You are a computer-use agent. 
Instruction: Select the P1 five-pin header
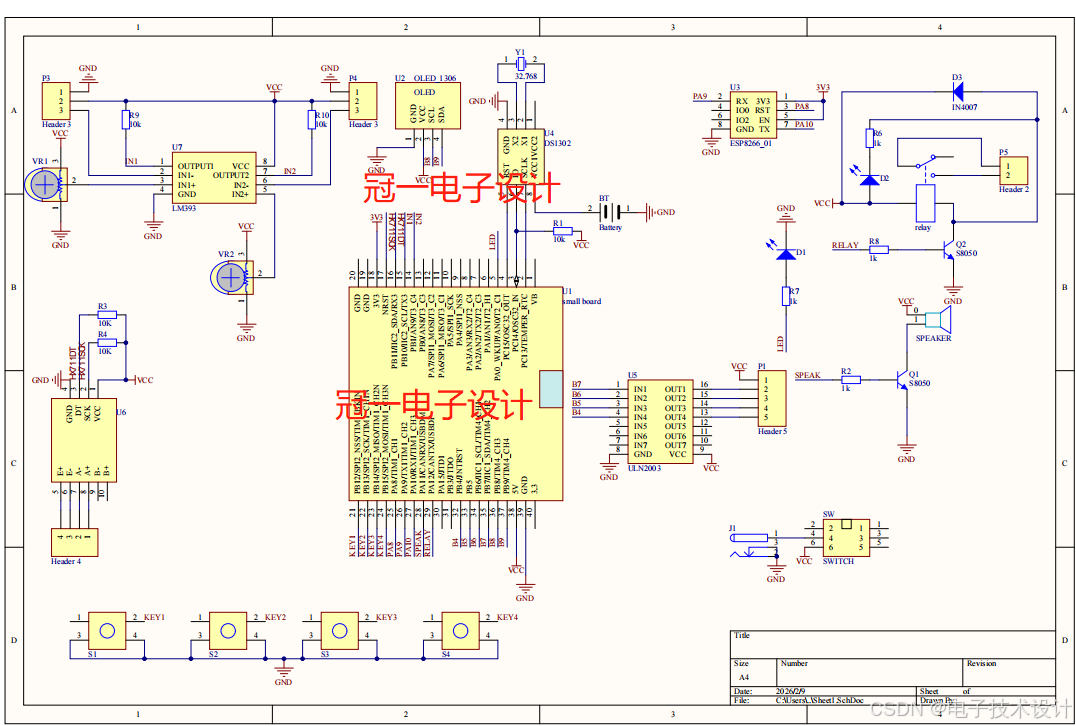click(772, 398)
